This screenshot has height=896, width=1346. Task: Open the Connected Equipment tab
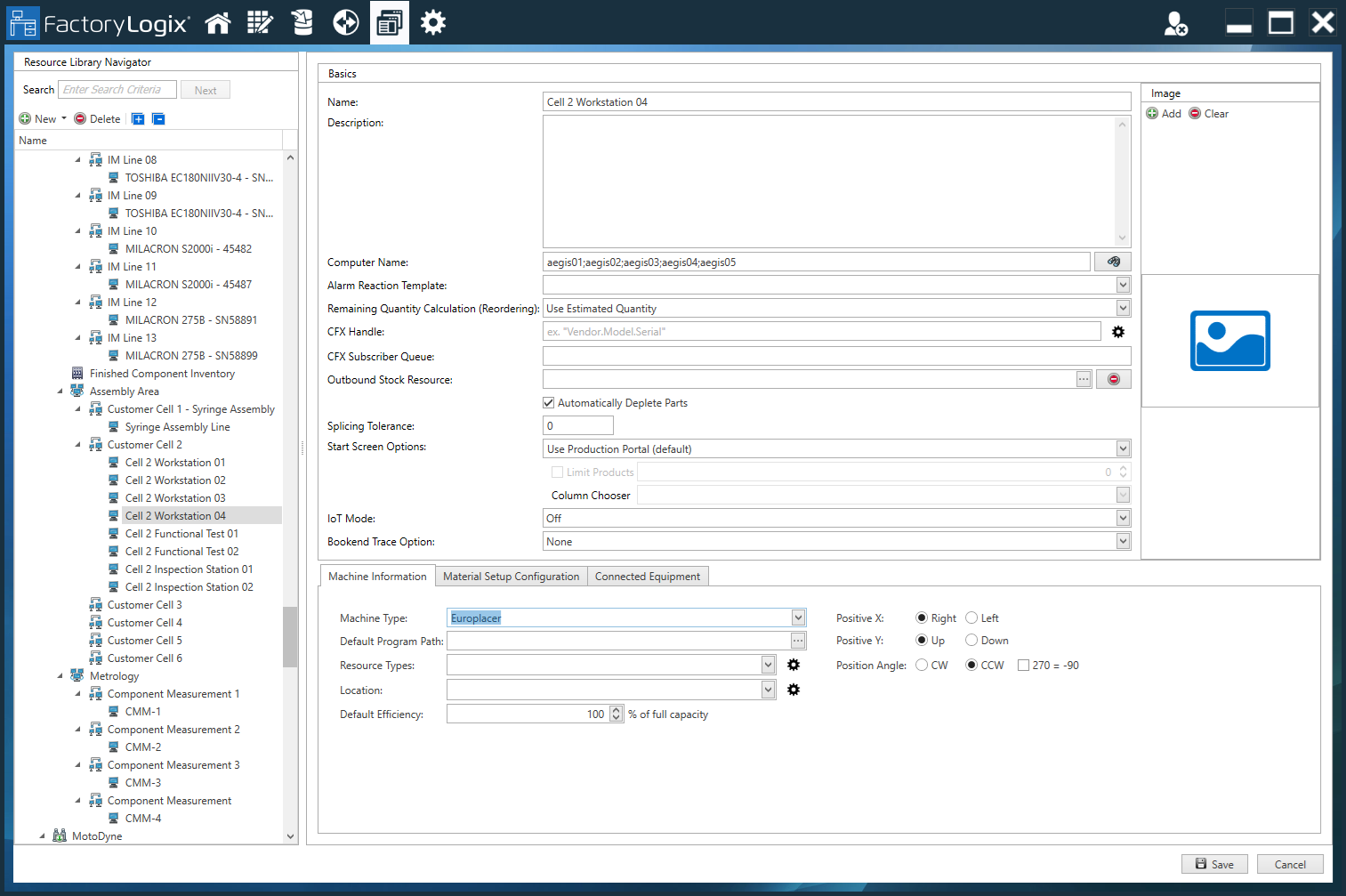(648, 576)
